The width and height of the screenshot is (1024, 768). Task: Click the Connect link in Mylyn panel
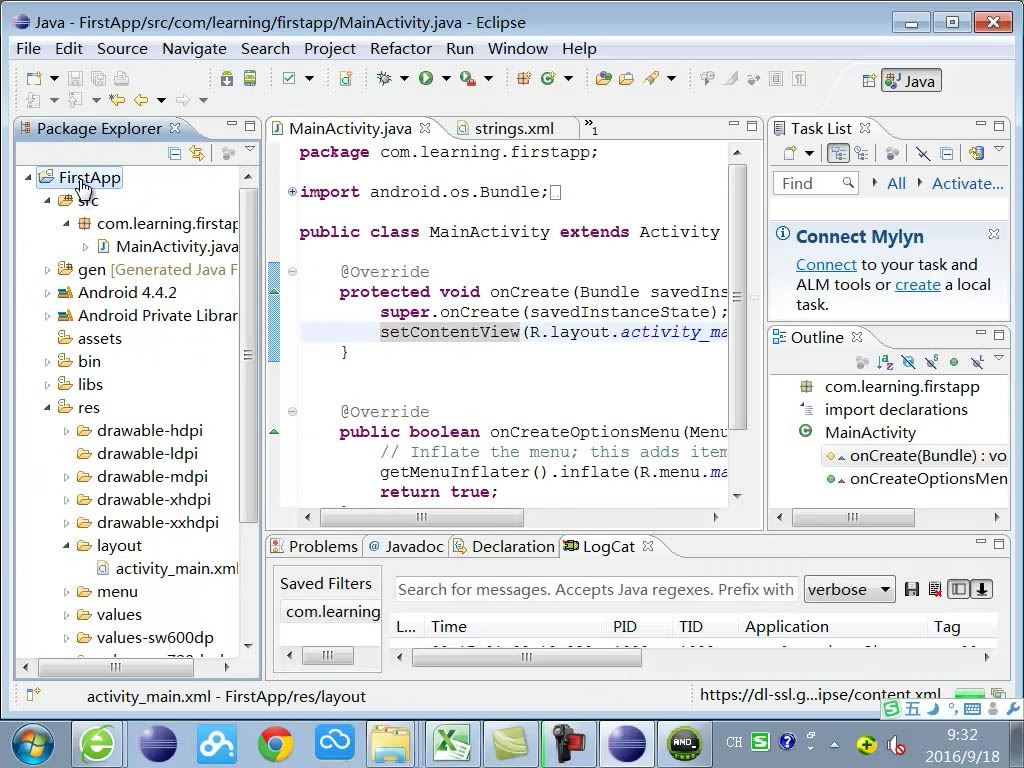click(826, 264)
